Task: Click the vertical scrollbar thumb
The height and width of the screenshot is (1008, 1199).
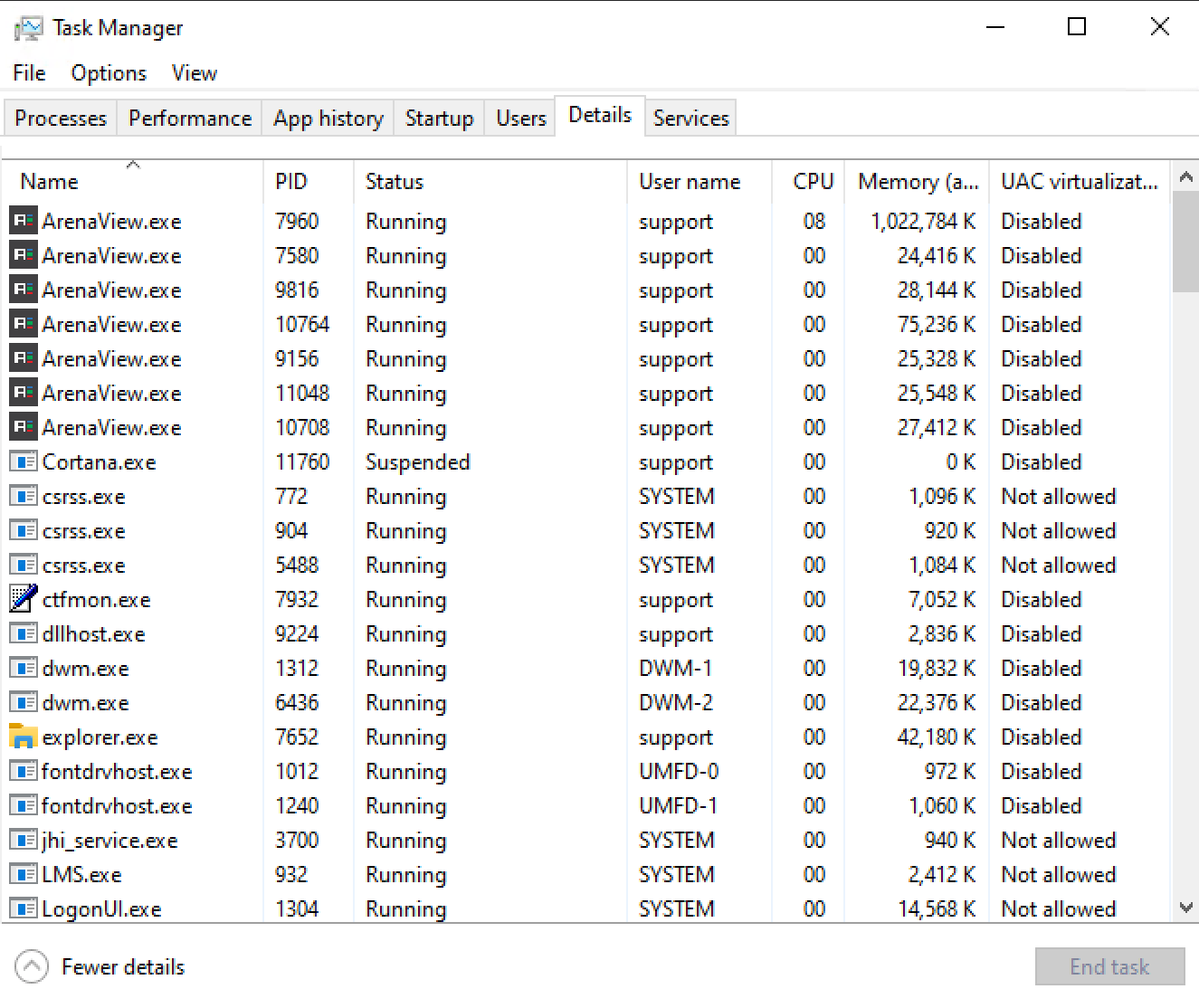Action: 1185,241
